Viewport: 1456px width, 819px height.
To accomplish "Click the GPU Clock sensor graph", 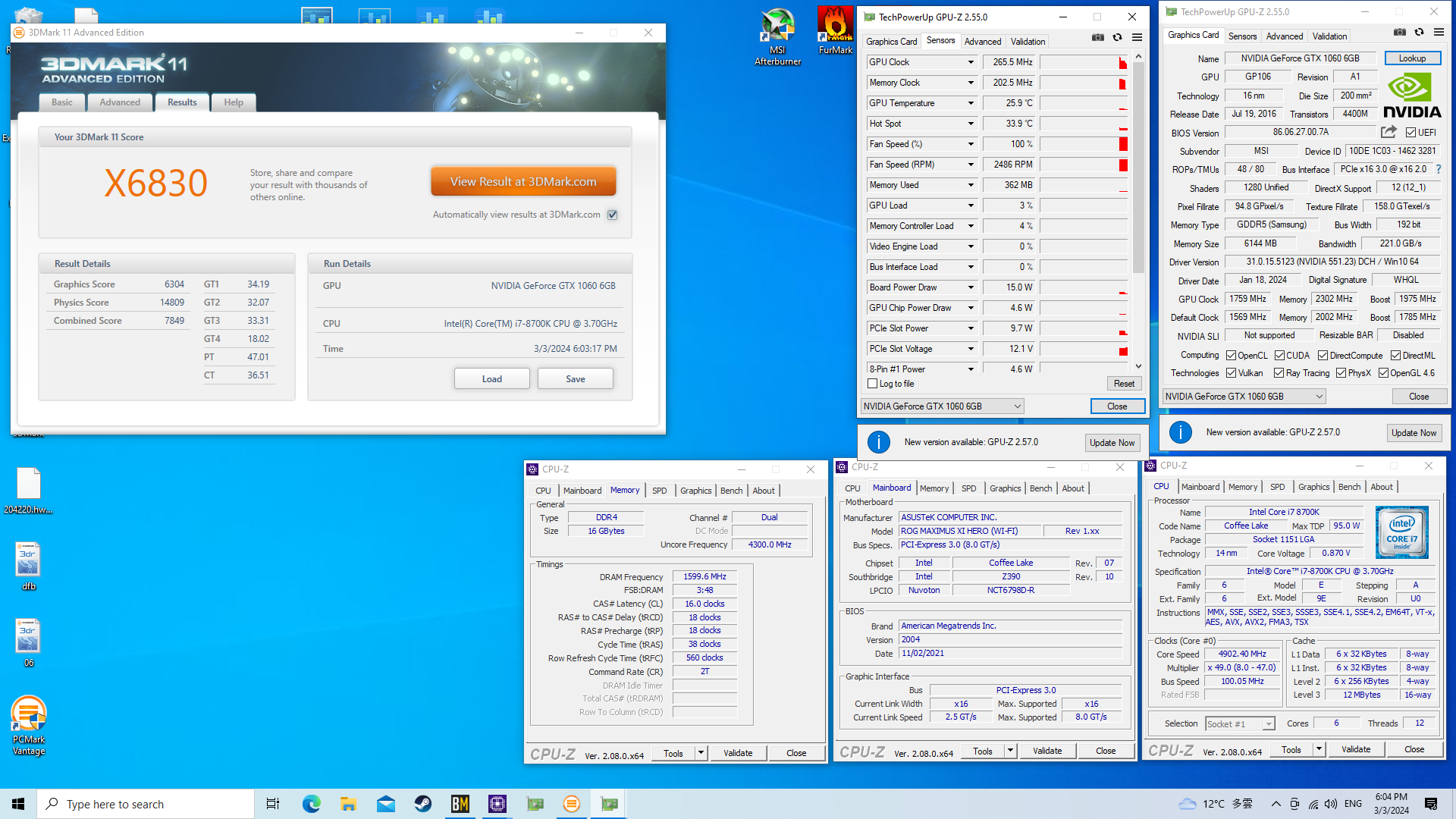I will (1084, 62).
